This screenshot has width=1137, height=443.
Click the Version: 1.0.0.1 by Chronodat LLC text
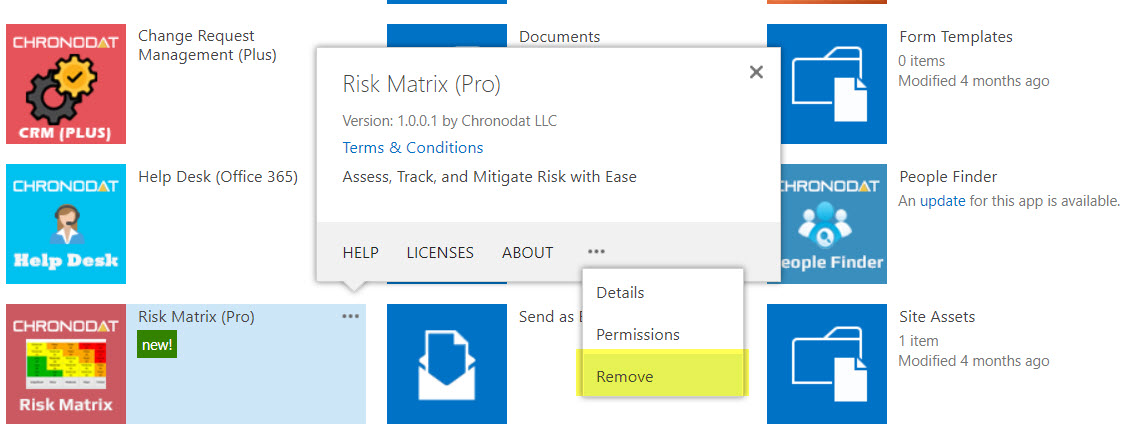coord(450,121)
